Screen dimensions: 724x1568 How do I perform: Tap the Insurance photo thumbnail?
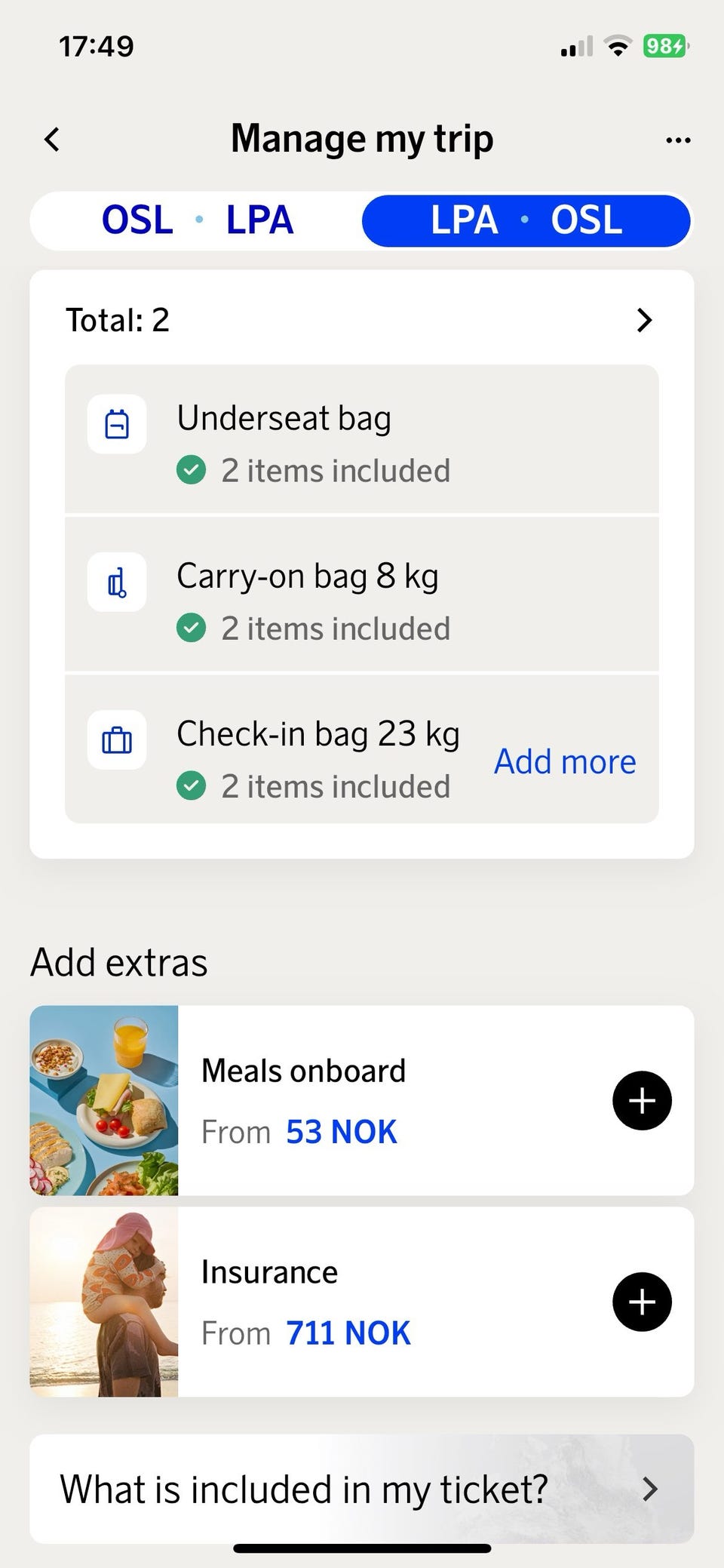point(104,1302)
